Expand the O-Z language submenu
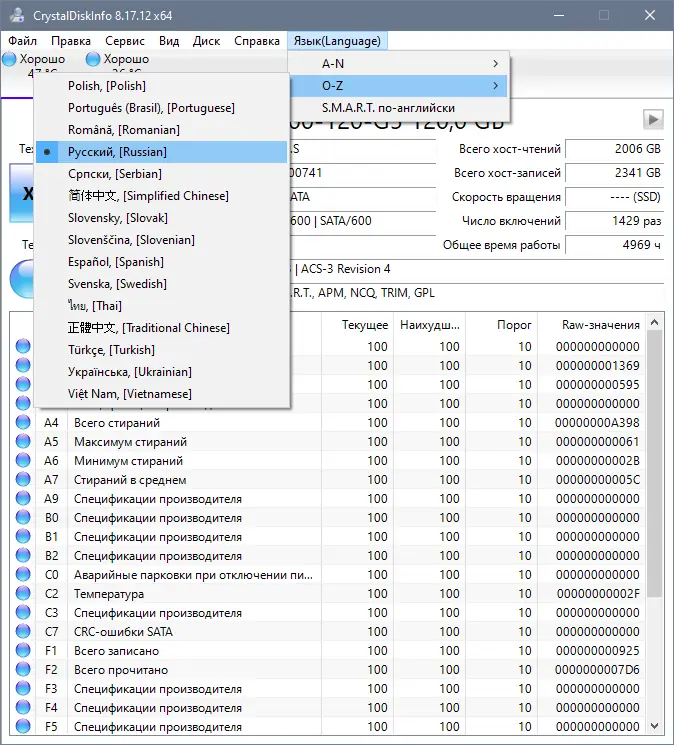674x745 pixels. 398,86
